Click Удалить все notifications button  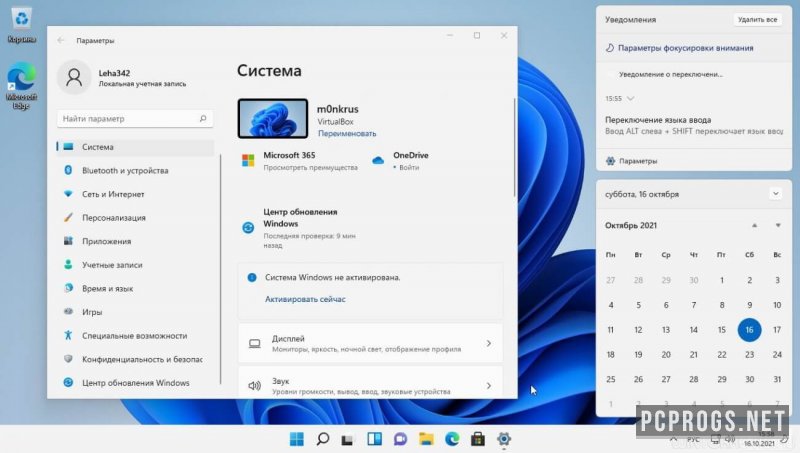(x=757, y=19)
